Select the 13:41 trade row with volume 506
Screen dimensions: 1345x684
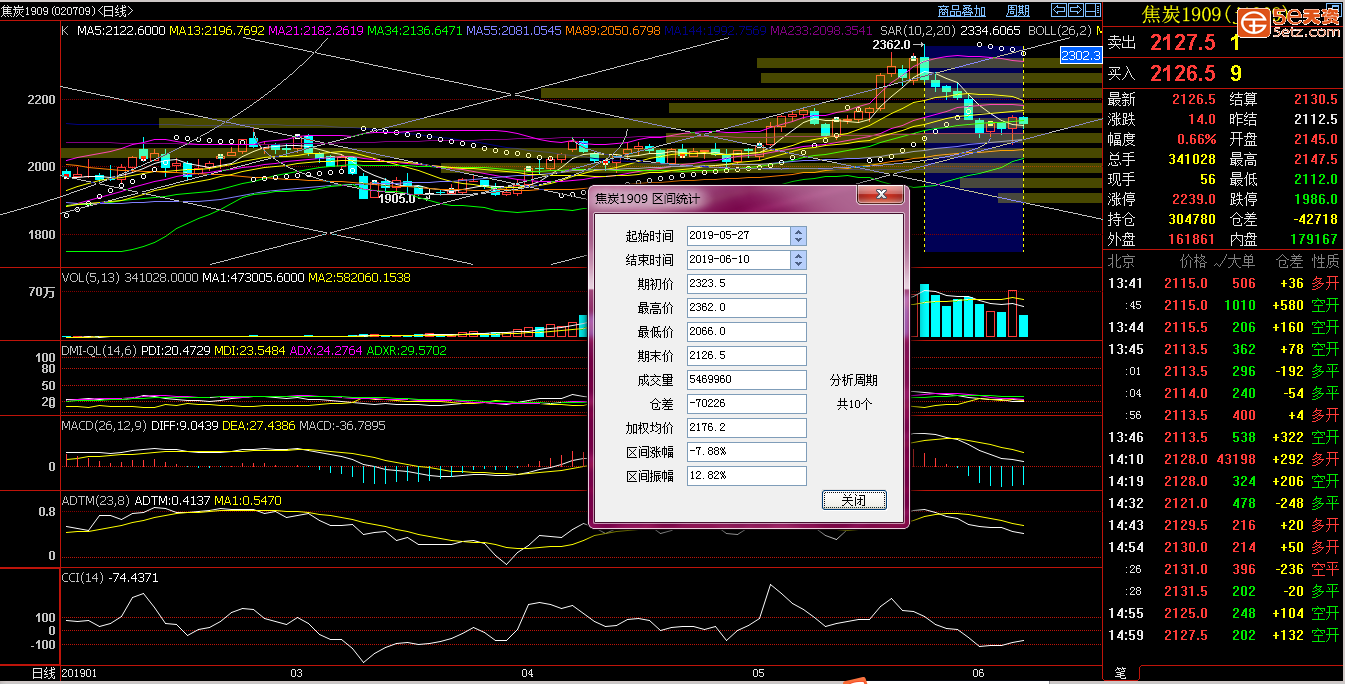[x=1223, y=283]
